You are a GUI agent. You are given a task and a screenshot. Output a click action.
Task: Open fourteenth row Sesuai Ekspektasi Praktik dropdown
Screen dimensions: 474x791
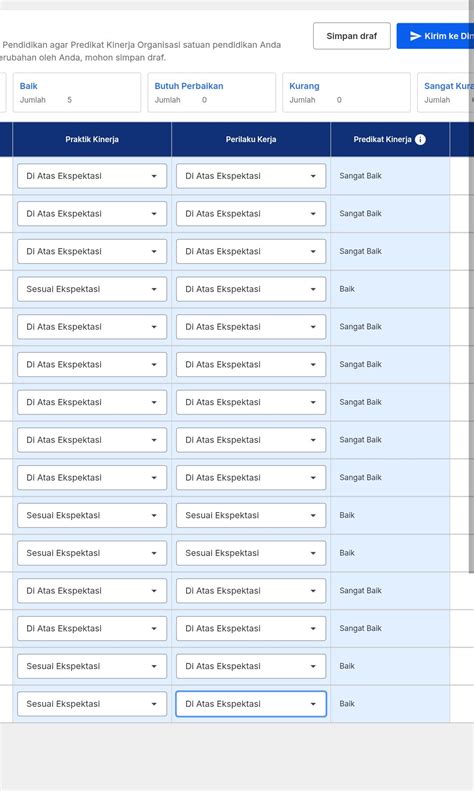click(x=92, y=666)
